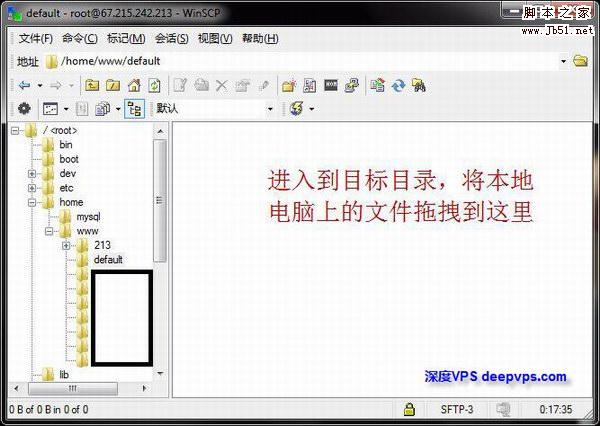Click the Compare directories icon

pos(310,85)
